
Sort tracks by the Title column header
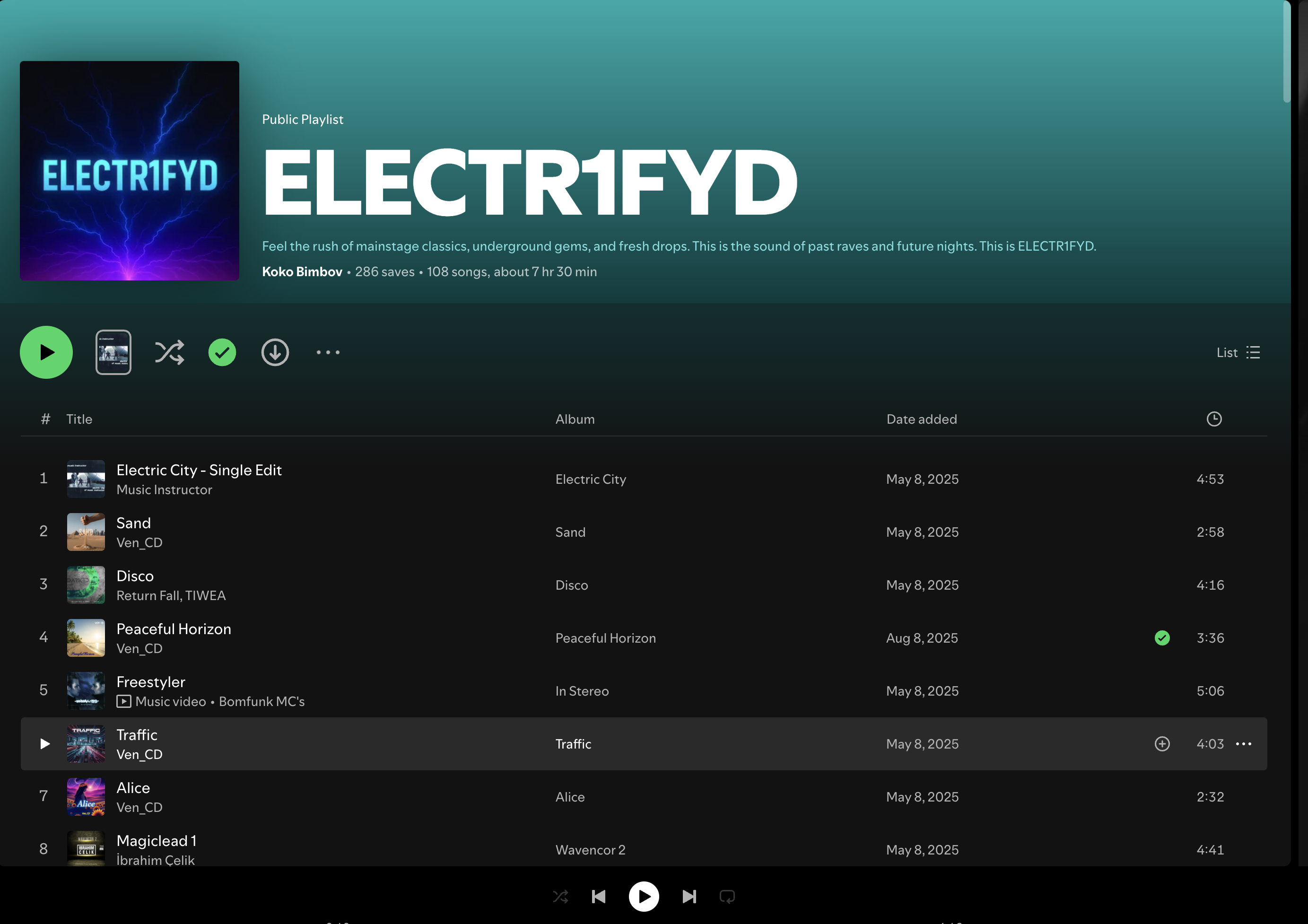click(x=79, y=419)
